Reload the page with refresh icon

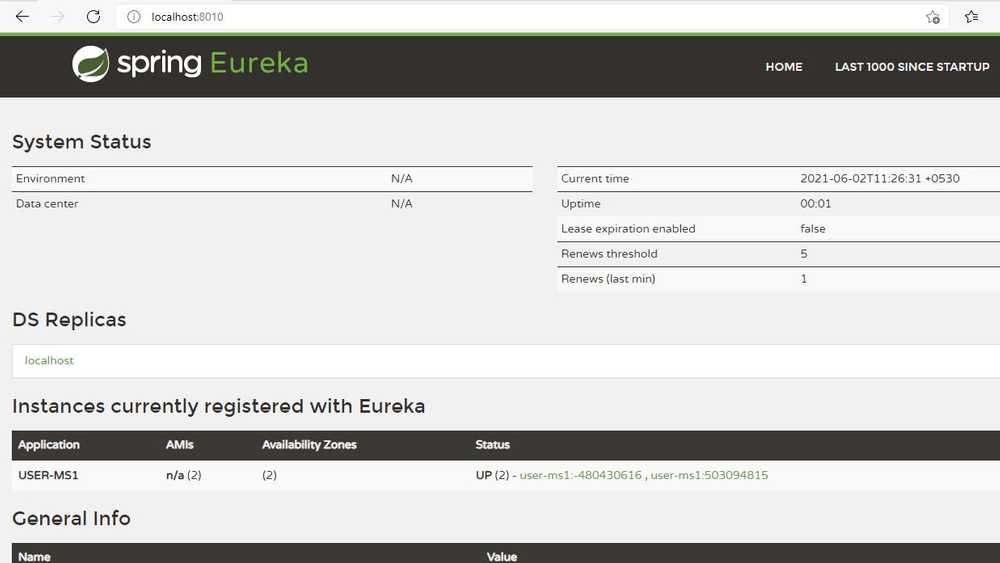(x=93, y=17)
